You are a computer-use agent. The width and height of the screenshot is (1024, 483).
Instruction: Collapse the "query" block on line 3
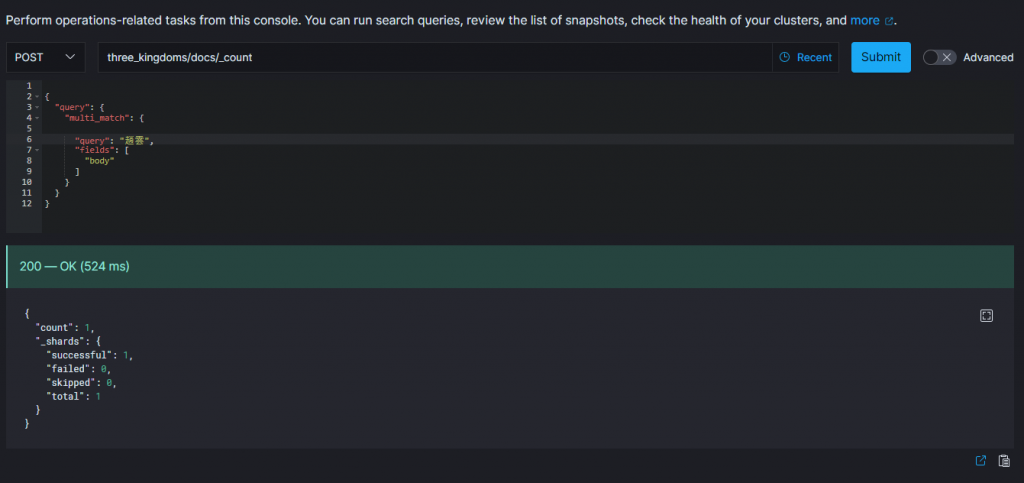coord(37,107)
